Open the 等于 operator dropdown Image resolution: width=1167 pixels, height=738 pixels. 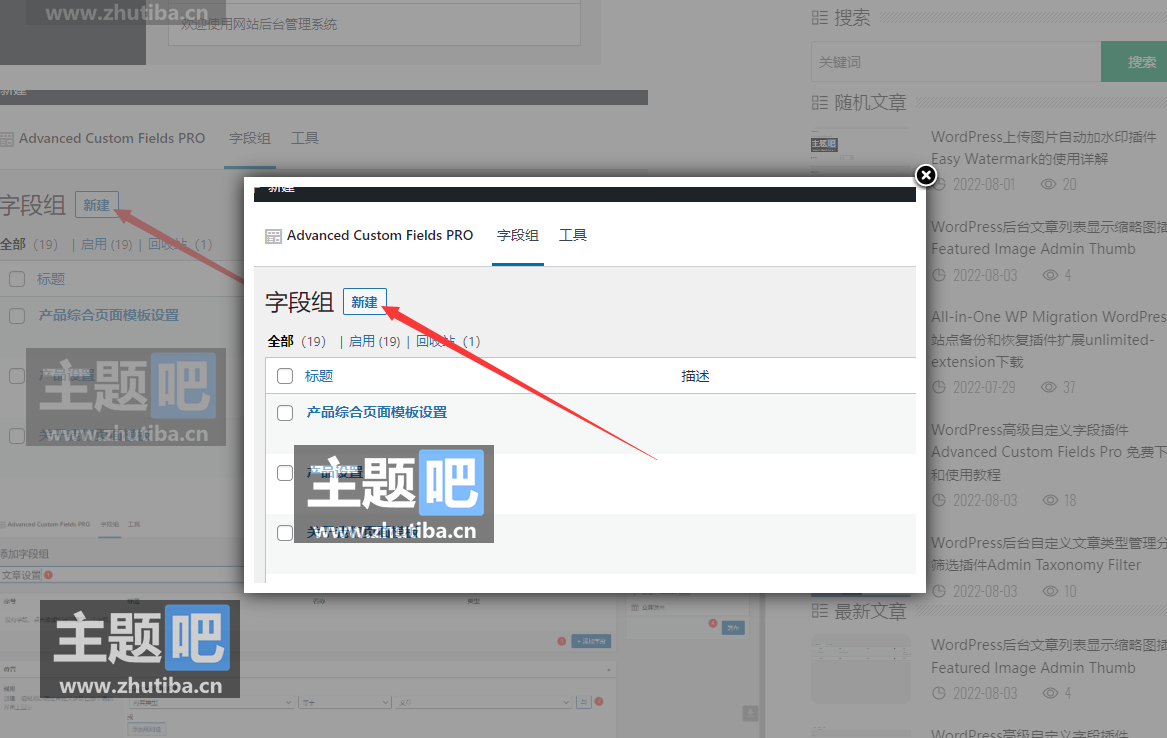[345, 702]
